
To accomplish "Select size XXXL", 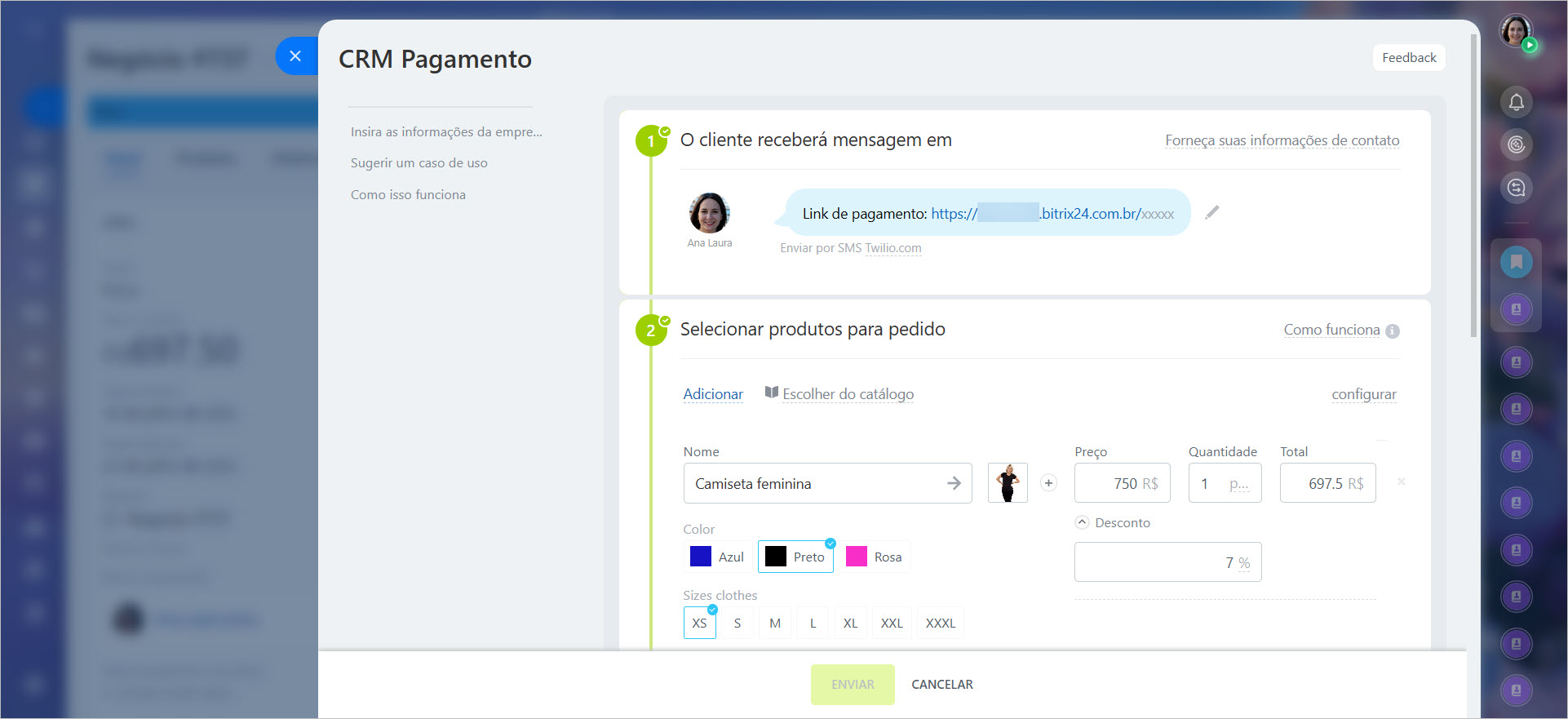I will [940, 623].
